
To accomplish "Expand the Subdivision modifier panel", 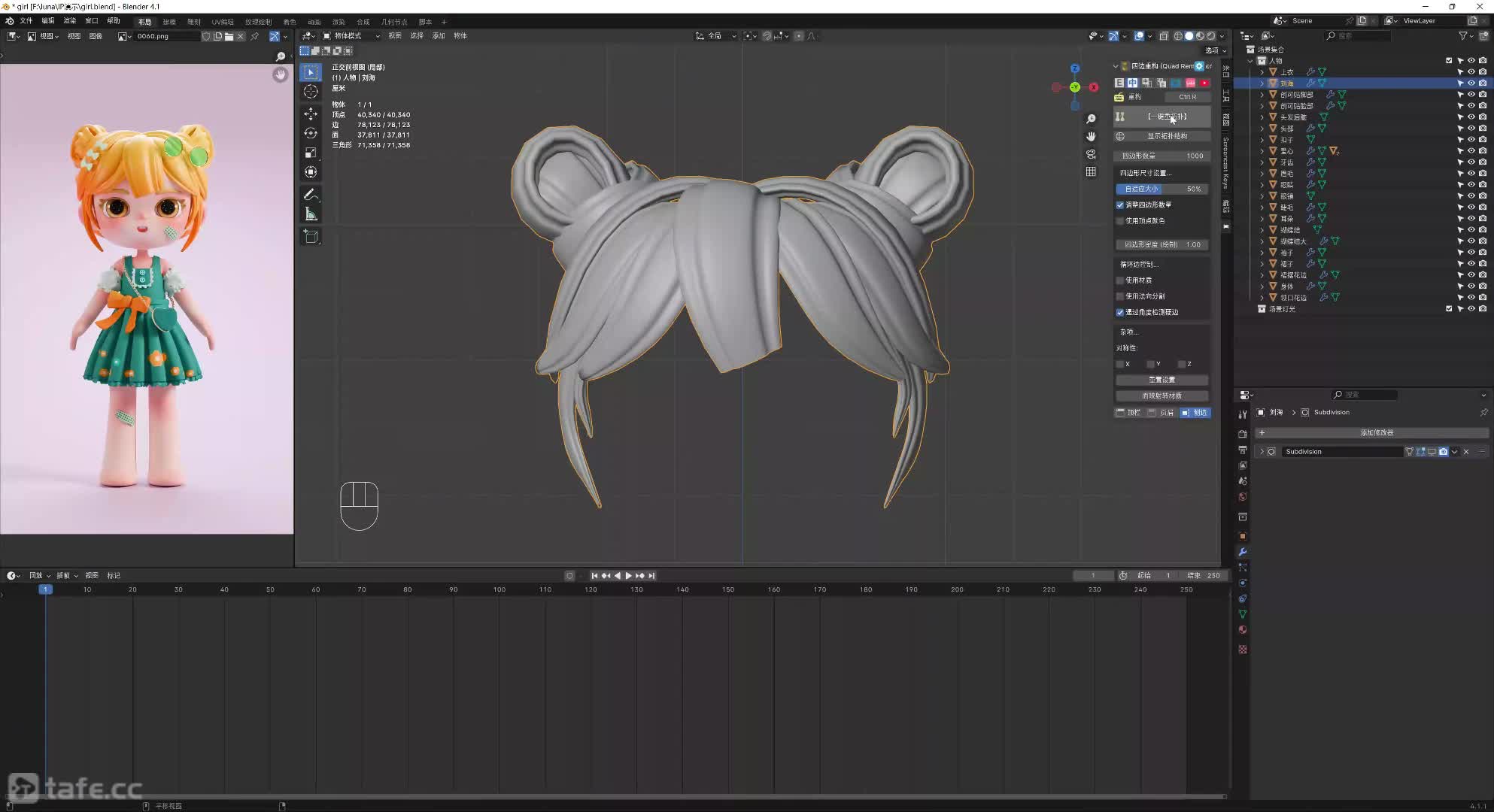I will coord(1262,452).
